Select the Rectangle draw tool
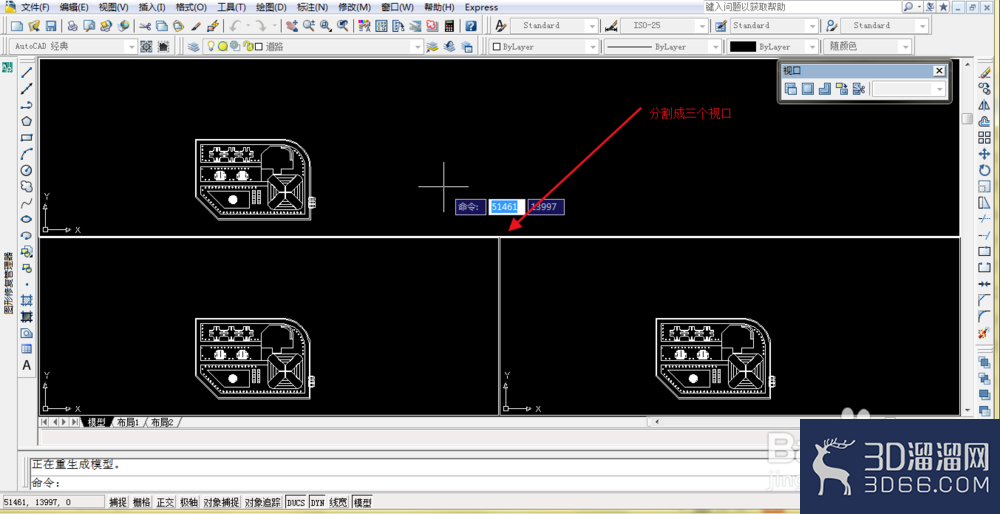Viewport: 1000px width, 514px height. [x=27, y=138]
